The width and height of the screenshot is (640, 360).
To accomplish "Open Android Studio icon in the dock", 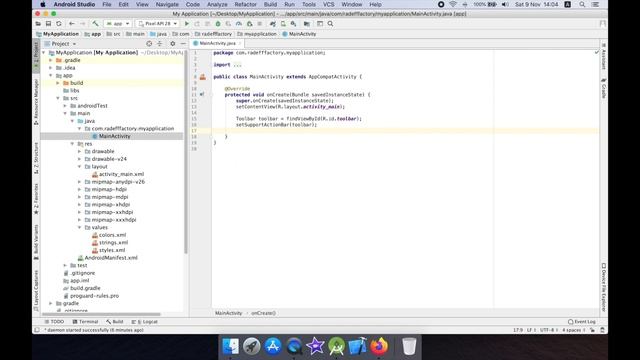I will coord(336,346).
